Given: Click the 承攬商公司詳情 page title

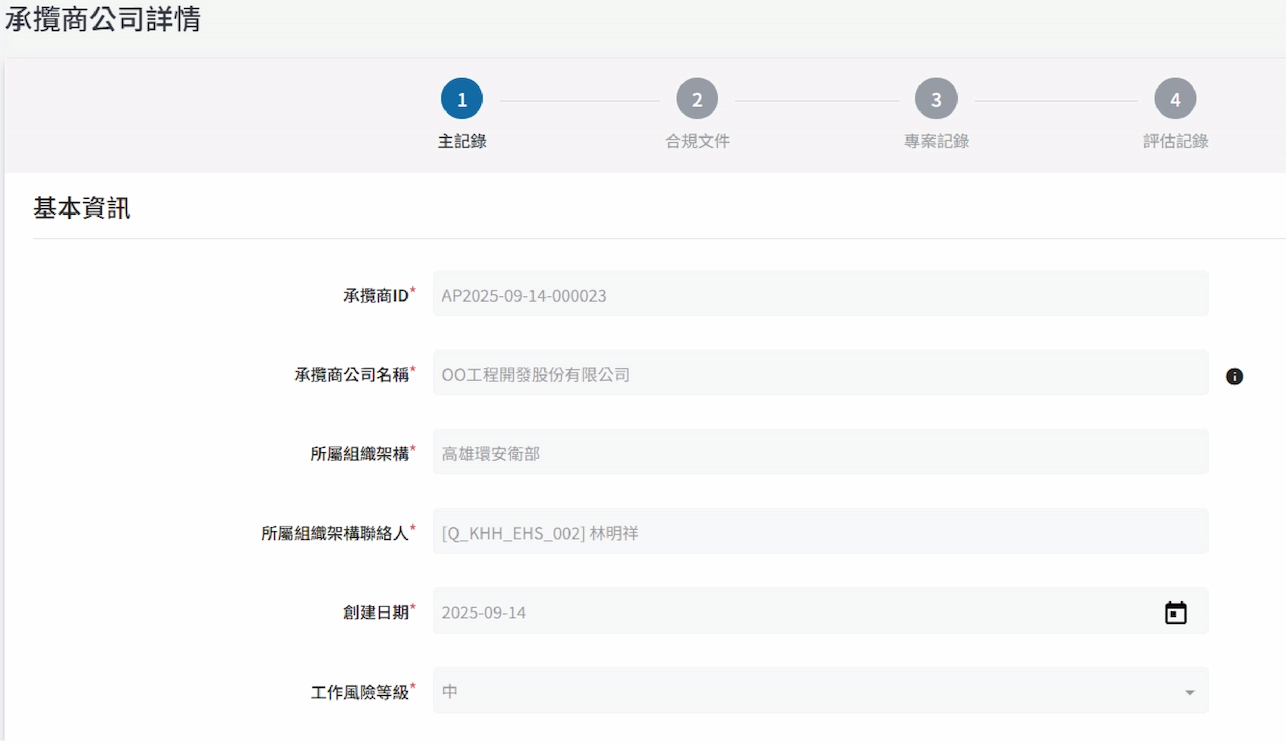Looking at the screenshot, I should [102, 18].
